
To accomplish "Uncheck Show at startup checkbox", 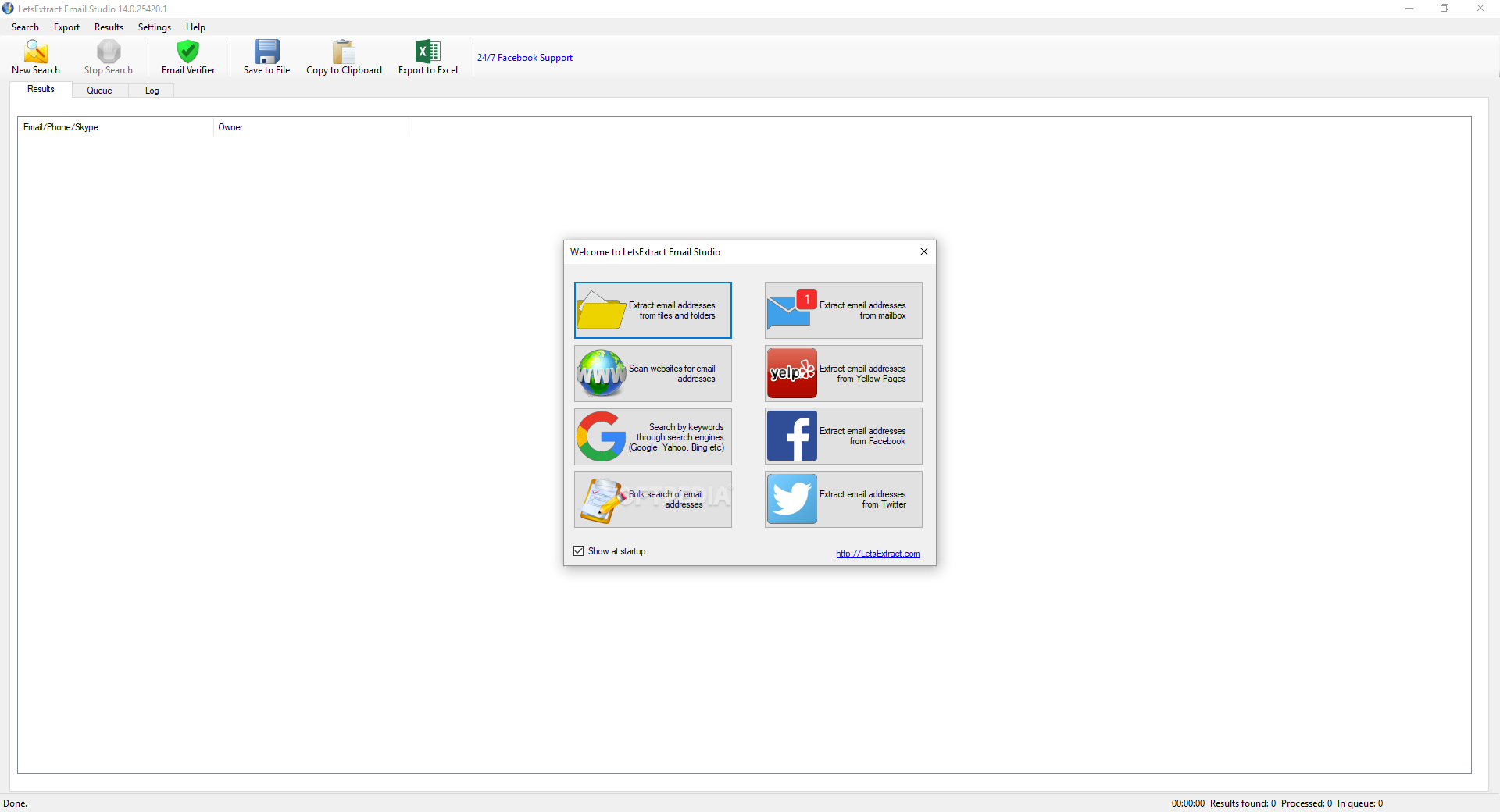I will tap(579, 551).
